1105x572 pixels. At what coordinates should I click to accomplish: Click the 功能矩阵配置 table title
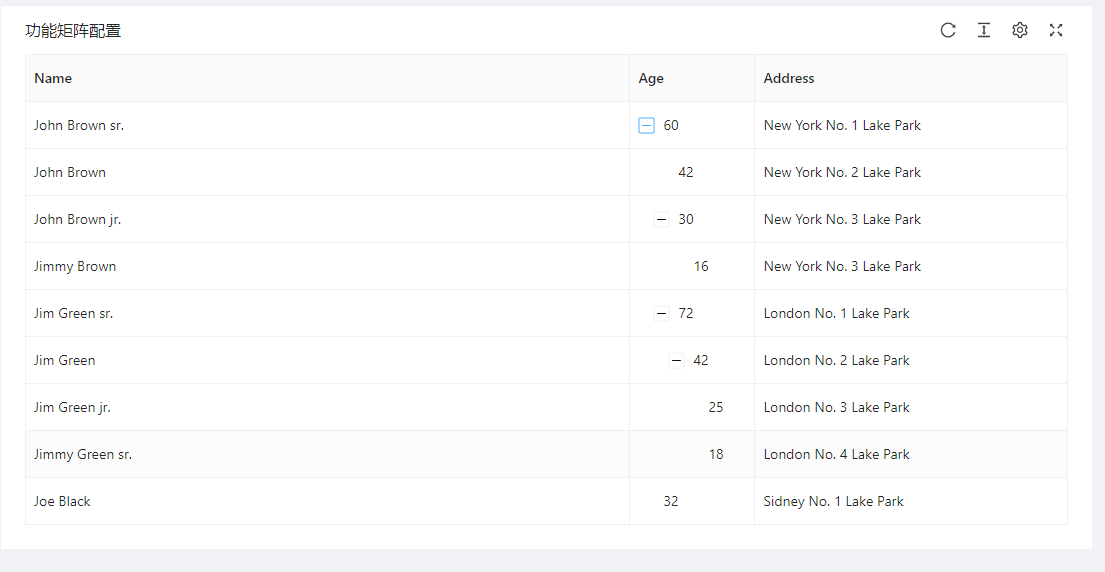[x=73, y=30]
